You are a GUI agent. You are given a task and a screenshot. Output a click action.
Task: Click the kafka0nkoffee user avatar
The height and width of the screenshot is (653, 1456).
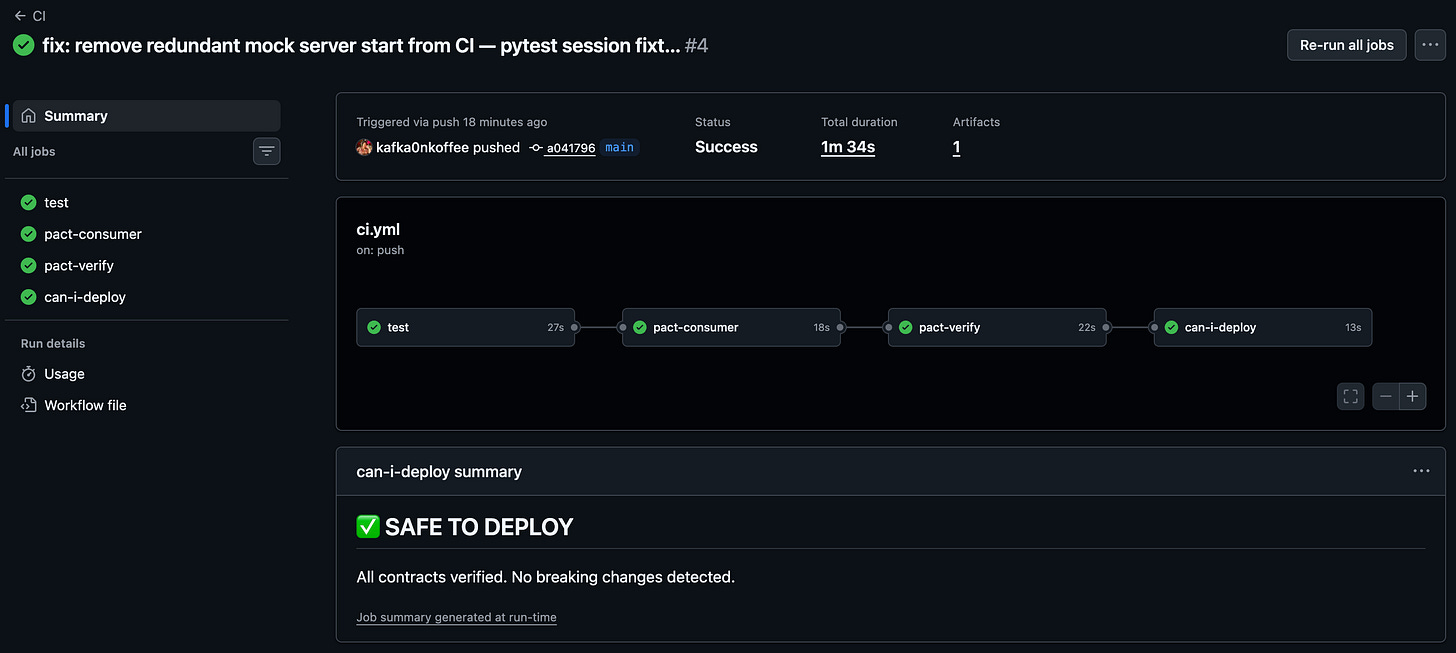point(364,147)
